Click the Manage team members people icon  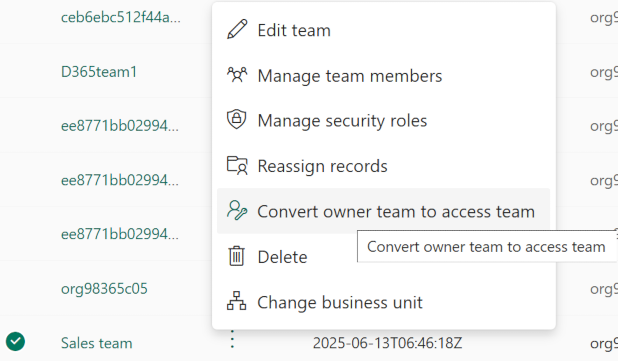237,75
